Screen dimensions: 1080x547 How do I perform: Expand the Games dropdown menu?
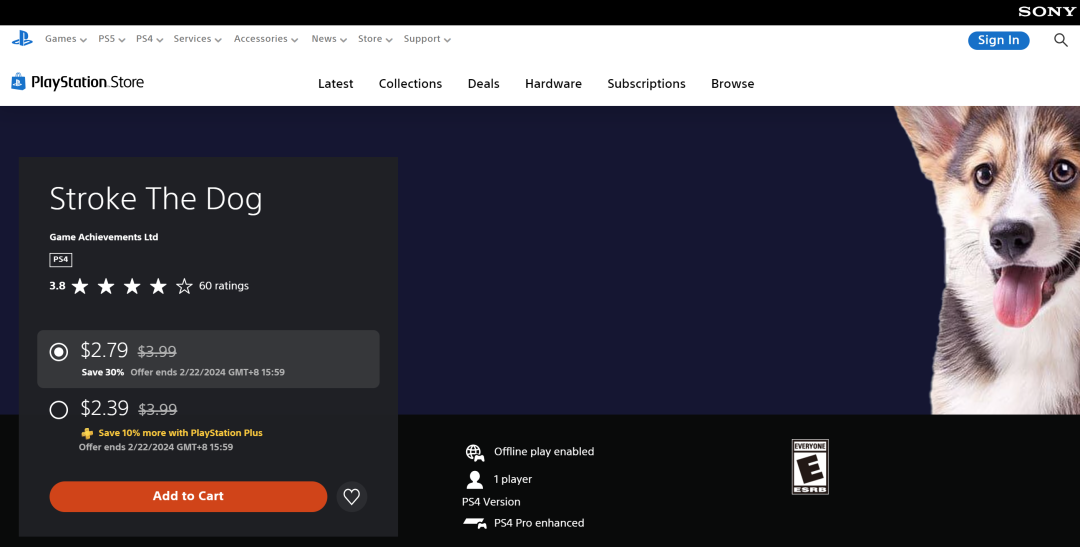point(66,39)
